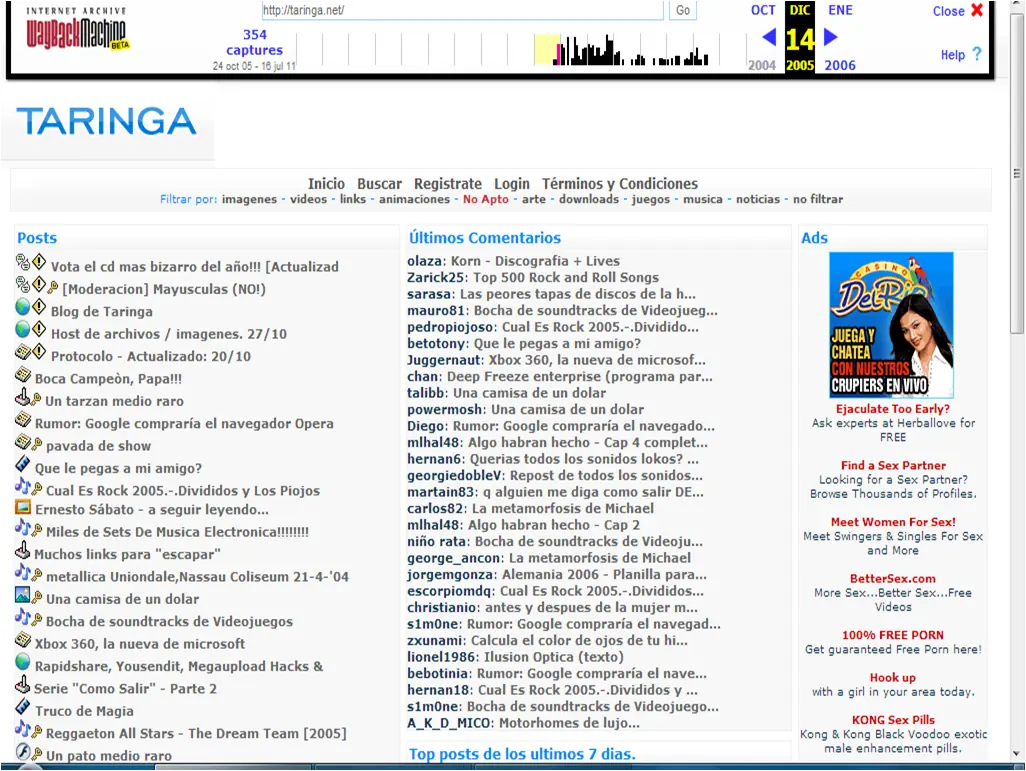Click the BetterSex.com ad link
This screenshot has height=771, width=1026.
pyautogui.click(x=893, y=579)
